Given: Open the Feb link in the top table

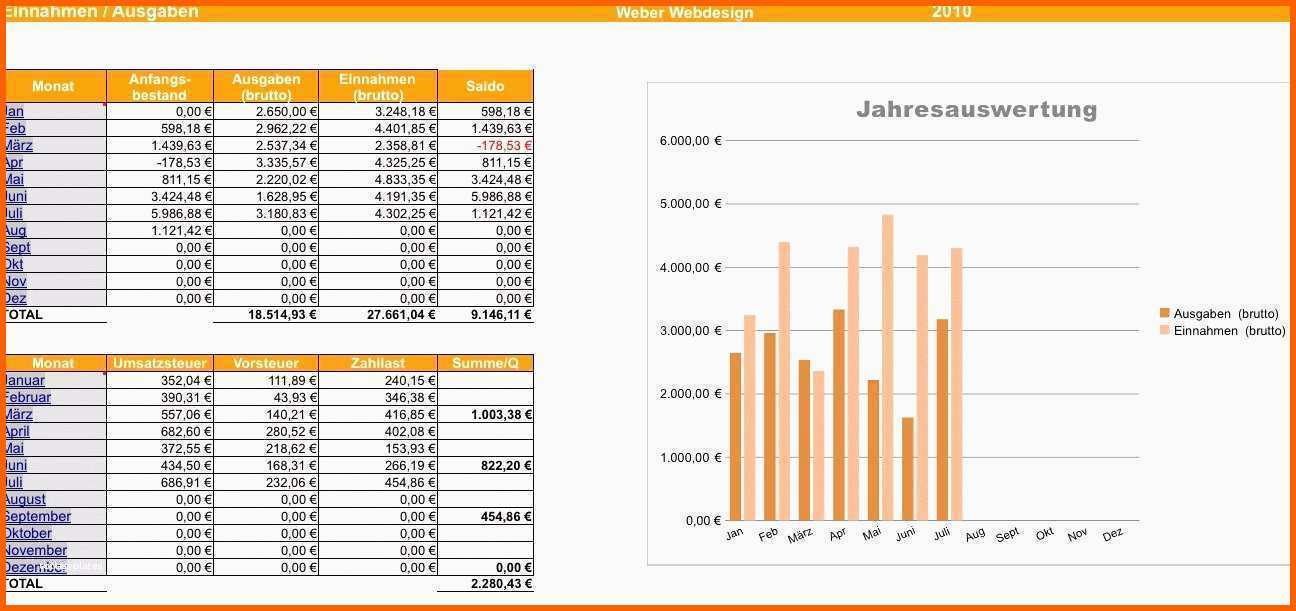Looking at the screenshot, I should click(x=15, y=129).
